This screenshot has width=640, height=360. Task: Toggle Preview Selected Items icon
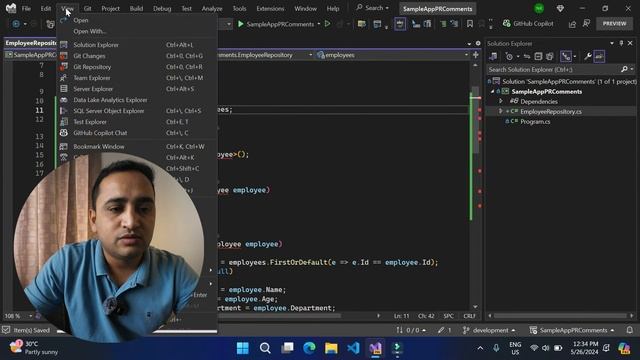[x=599, y=56]
